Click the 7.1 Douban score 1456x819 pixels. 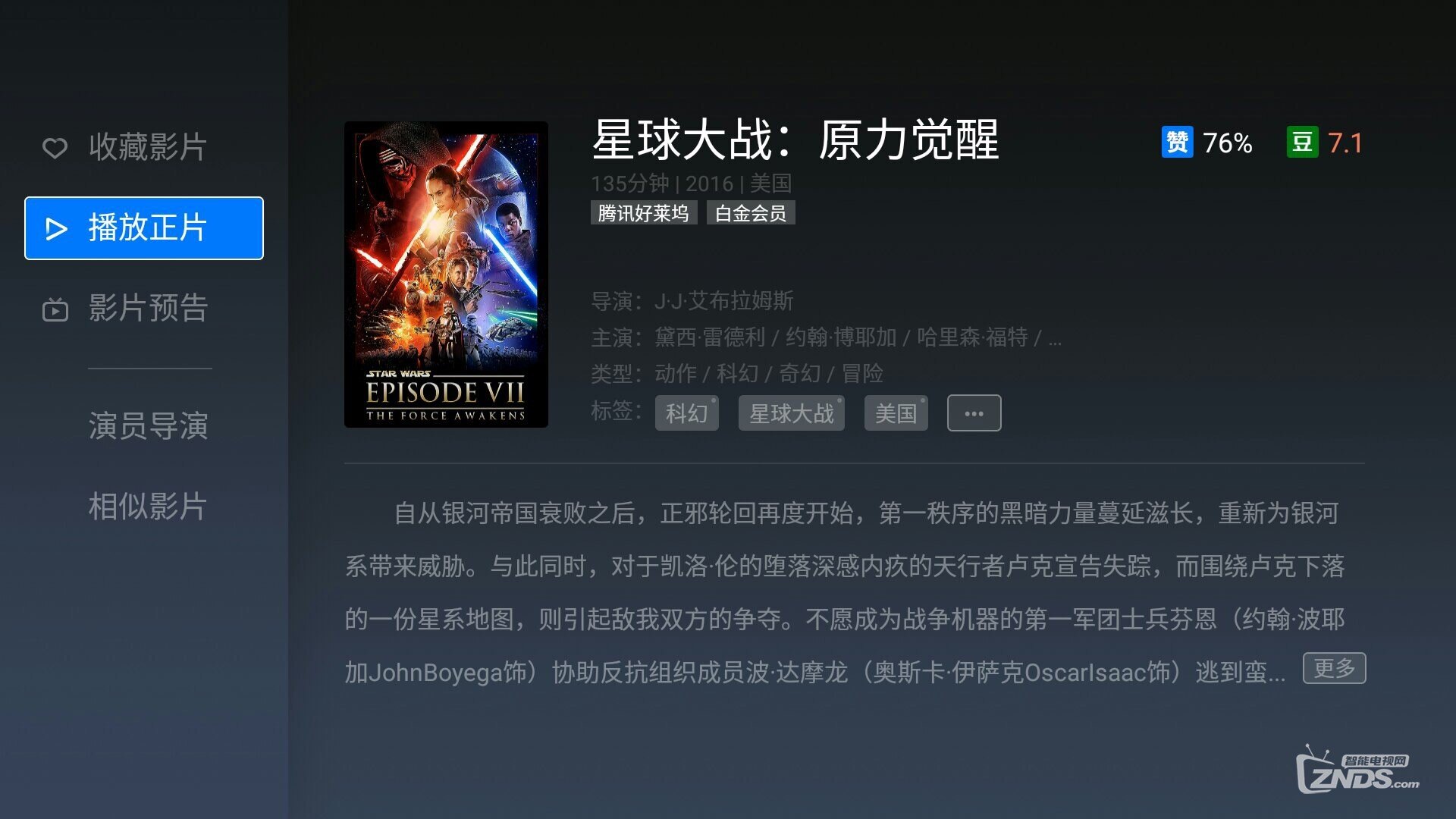tap(1345, 143)
